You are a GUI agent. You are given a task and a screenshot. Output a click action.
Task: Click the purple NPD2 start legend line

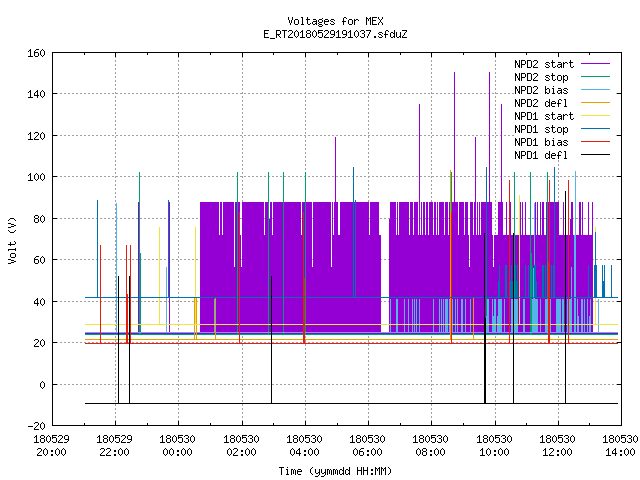[x=595, y=64]
